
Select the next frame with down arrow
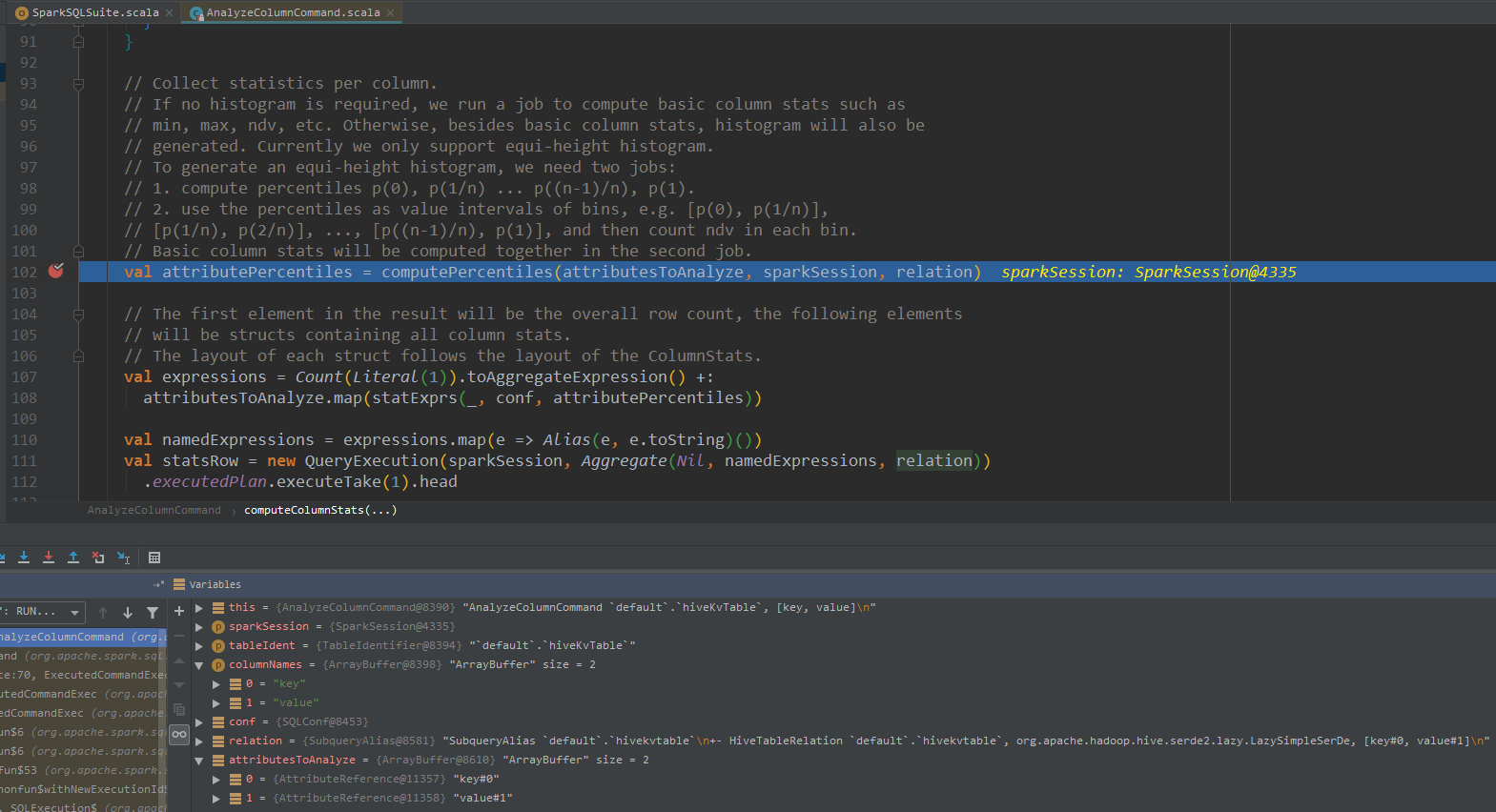pyautogui.click(x=128, y=613)
